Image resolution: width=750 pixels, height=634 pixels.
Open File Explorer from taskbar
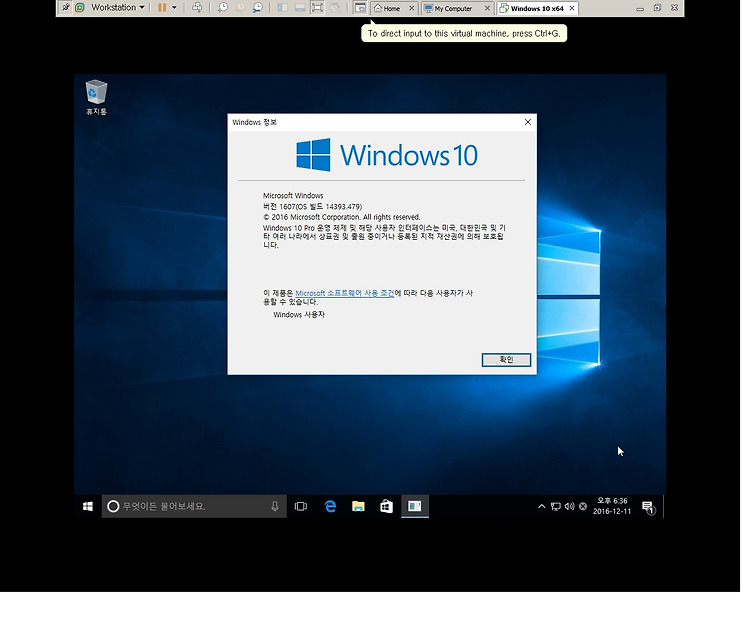[358, 506]
